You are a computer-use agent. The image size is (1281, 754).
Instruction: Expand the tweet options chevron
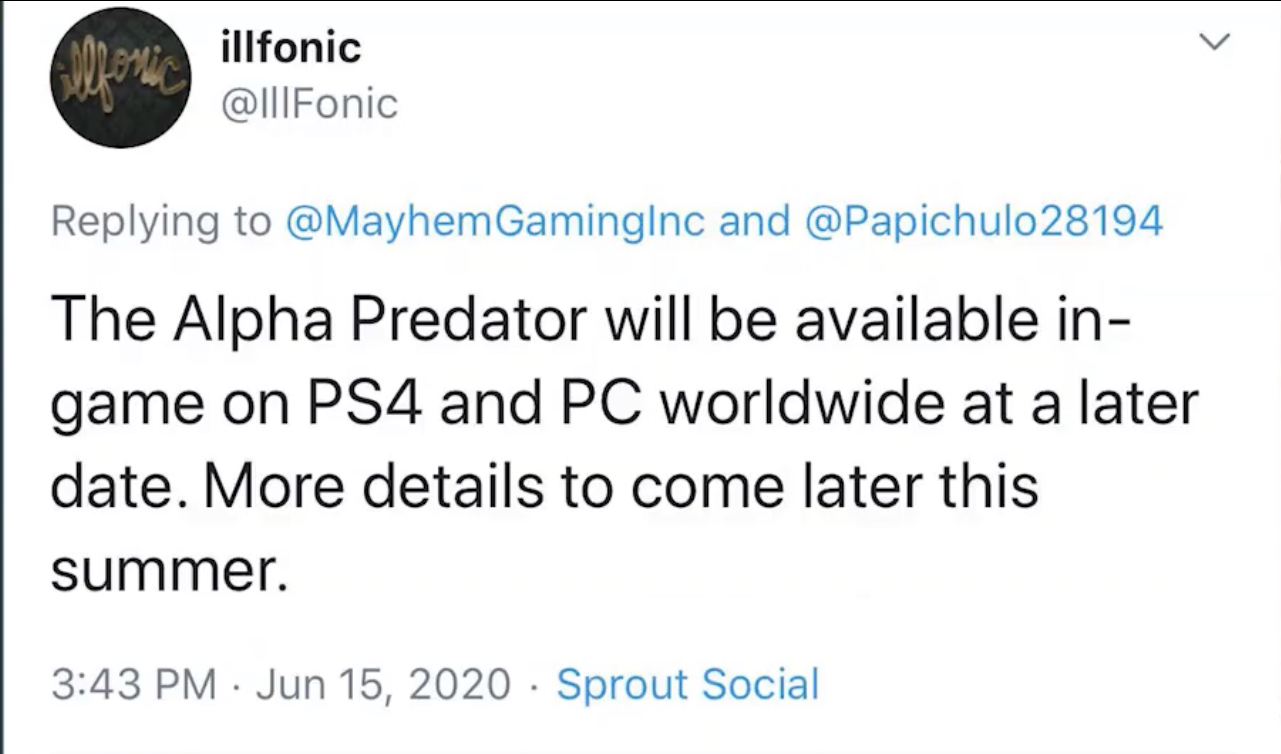pos(1213,42)
